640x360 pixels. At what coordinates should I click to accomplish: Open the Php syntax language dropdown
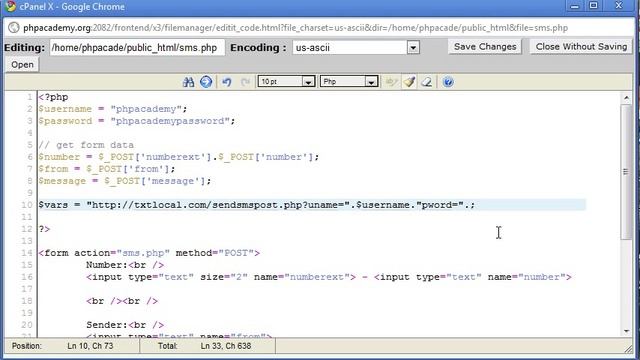coord(349,82)
